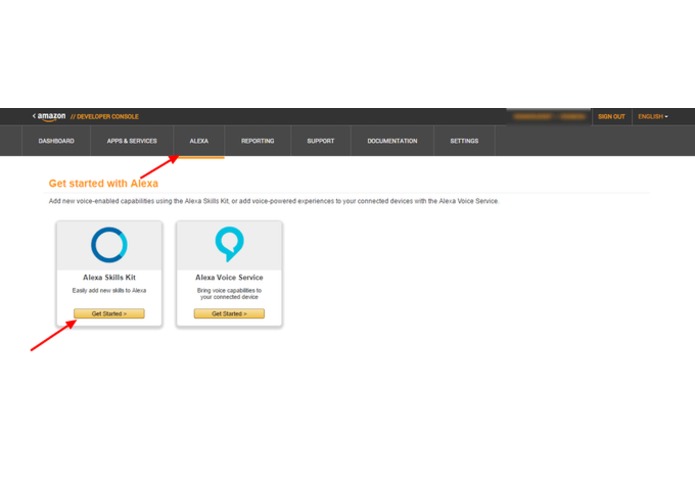695x494 pixels.
Task: Click the Alexa Voice Service card title
Action: tap(229, 277)
